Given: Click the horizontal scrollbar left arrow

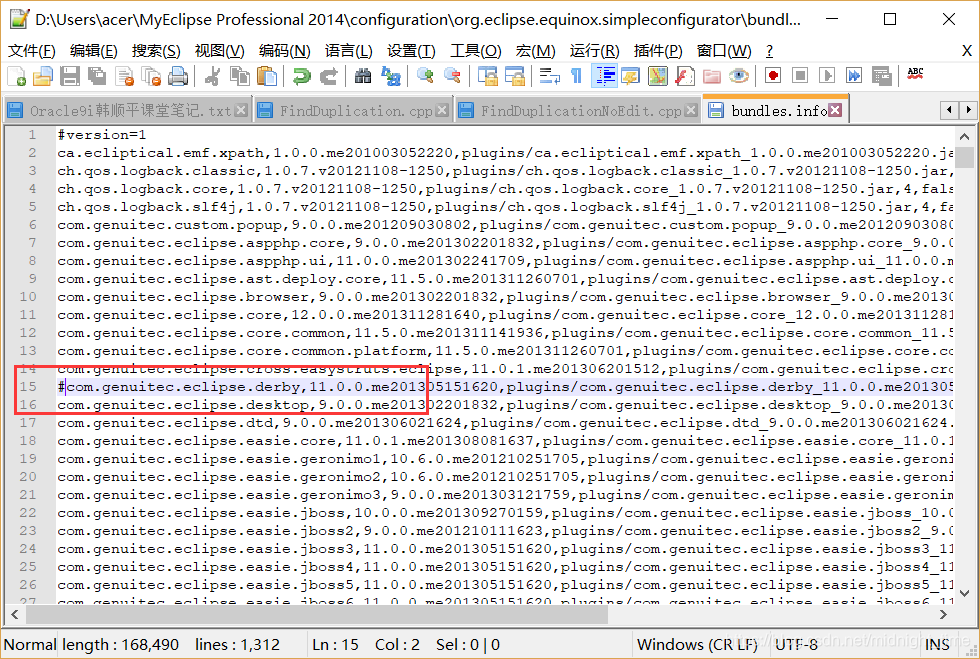Looking at the screenshot, I should (x=15, y=615).
